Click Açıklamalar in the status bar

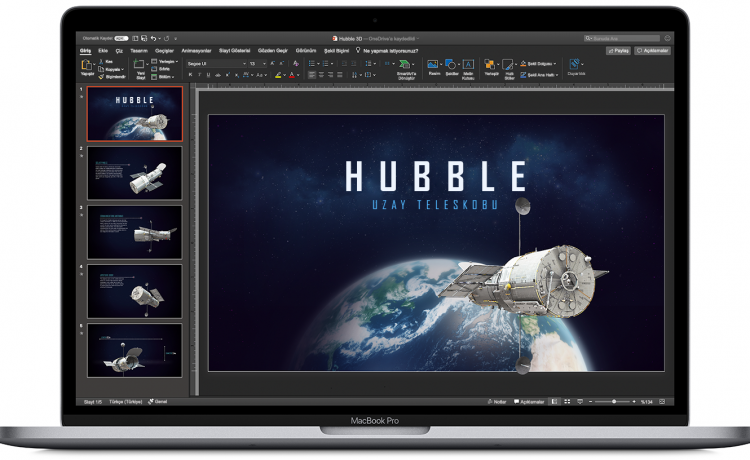529,402
